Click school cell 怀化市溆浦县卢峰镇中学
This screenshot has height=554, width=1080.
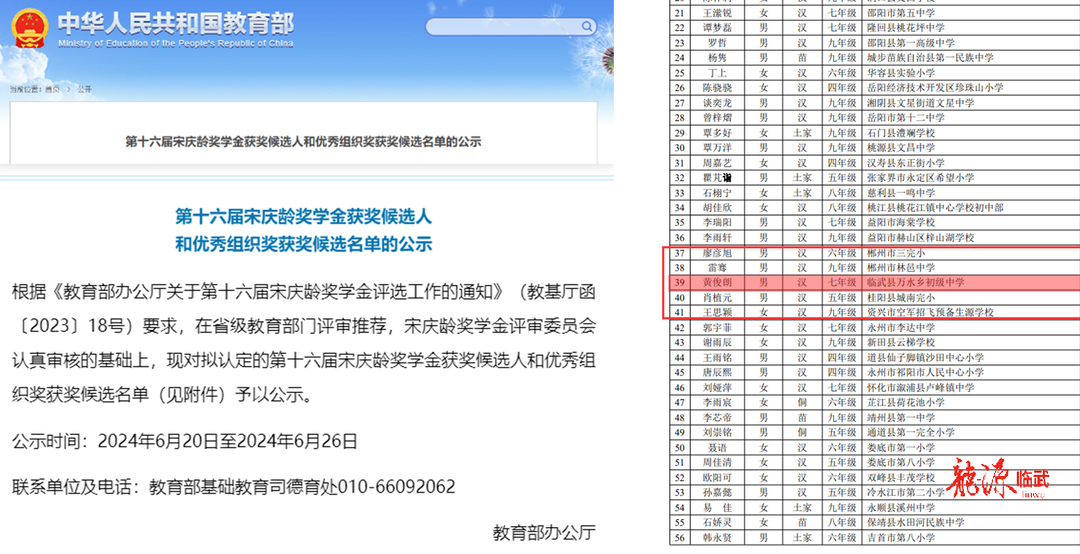(x=920, y=388)
